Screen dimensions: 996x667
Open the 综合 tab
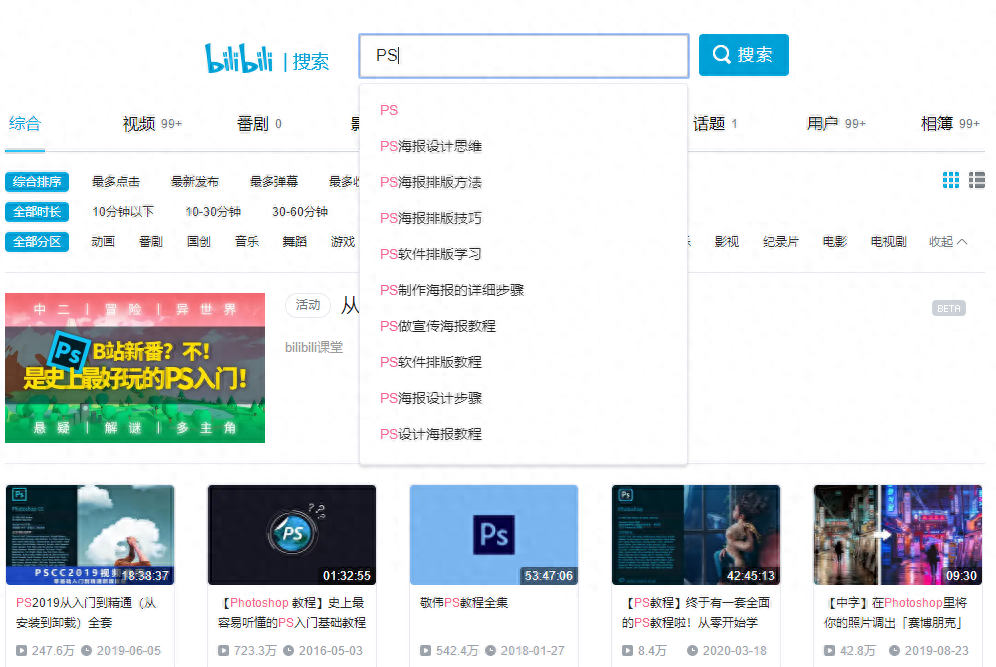point(25,123)
